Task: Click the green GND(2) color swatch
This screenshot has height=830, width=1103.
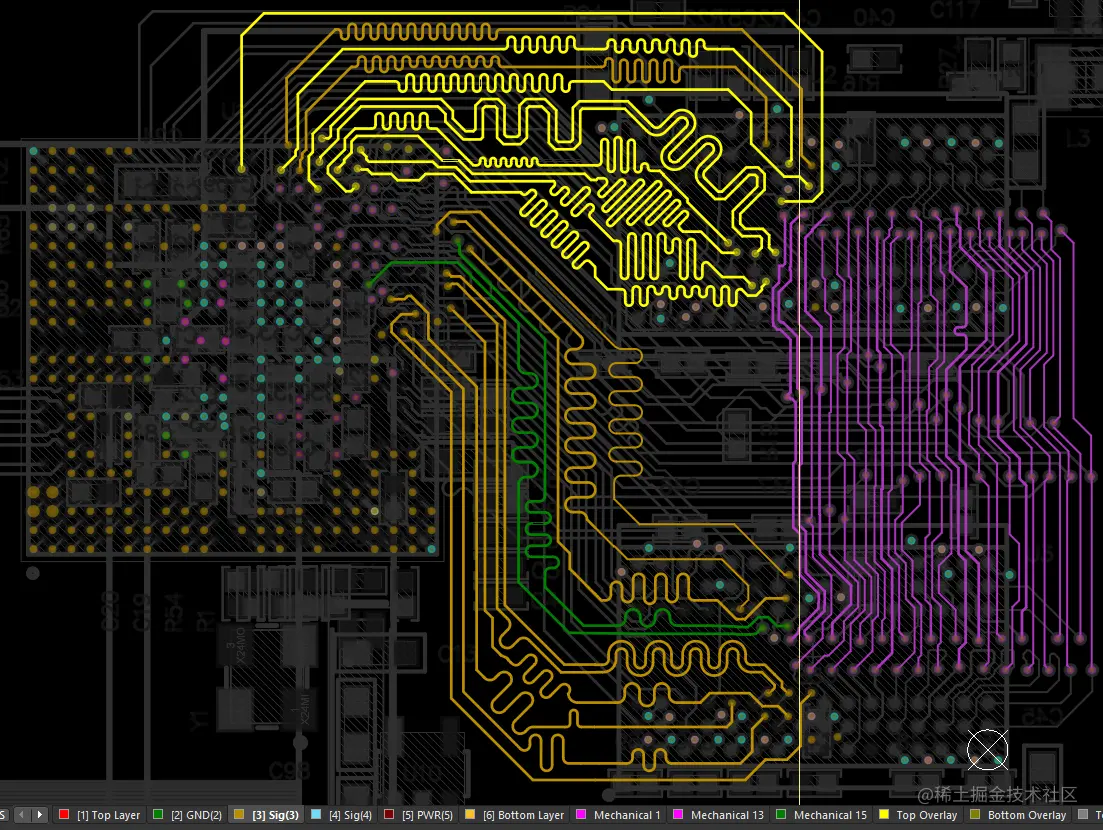Action: point(158,815)
